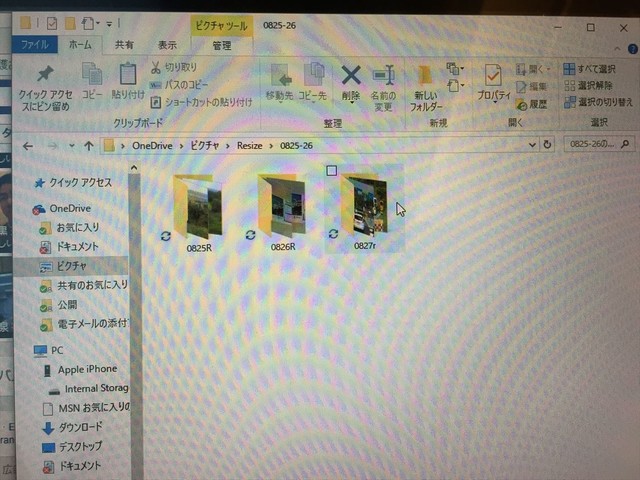640x480 pixels.
Task: Open the ファイル (File) tab
Action: (35, 44)
